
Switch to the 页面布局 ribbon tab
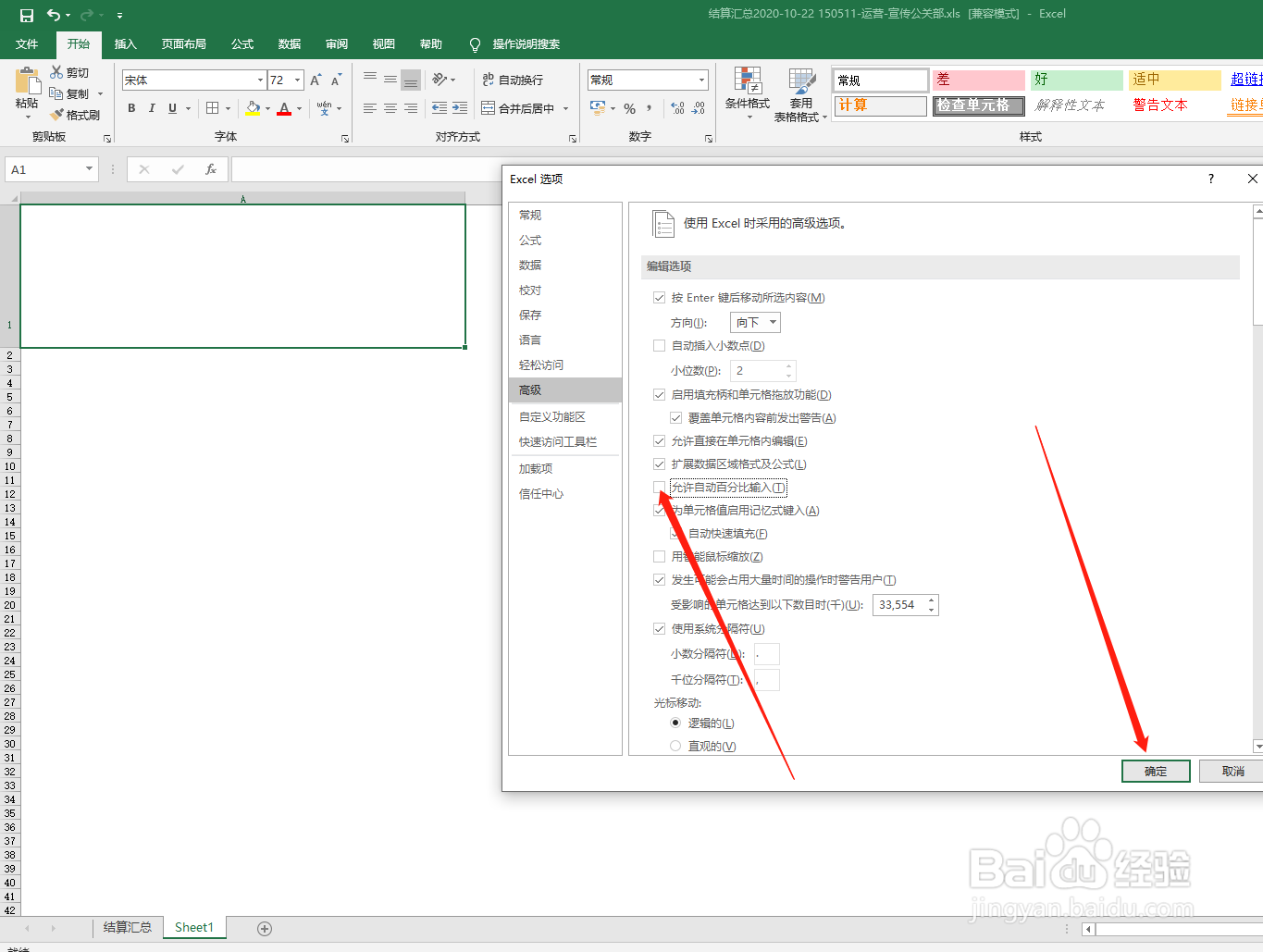pyautogui.click(x=183, y=44)
